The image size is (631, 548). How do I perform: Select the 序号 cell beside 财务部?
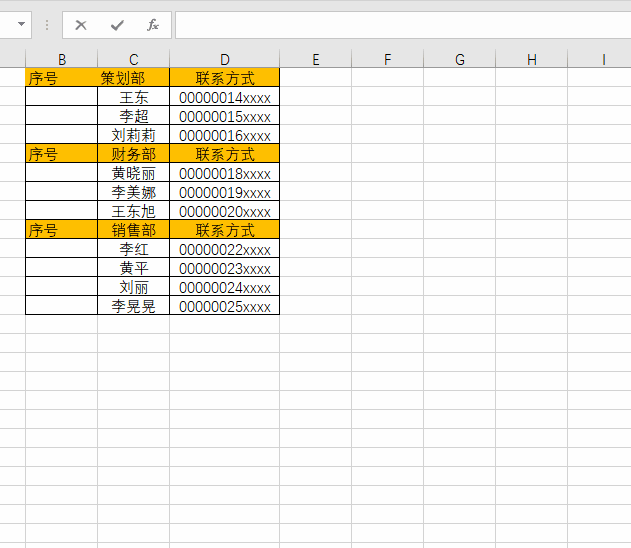pyautogui.click(x=62, y=153)
